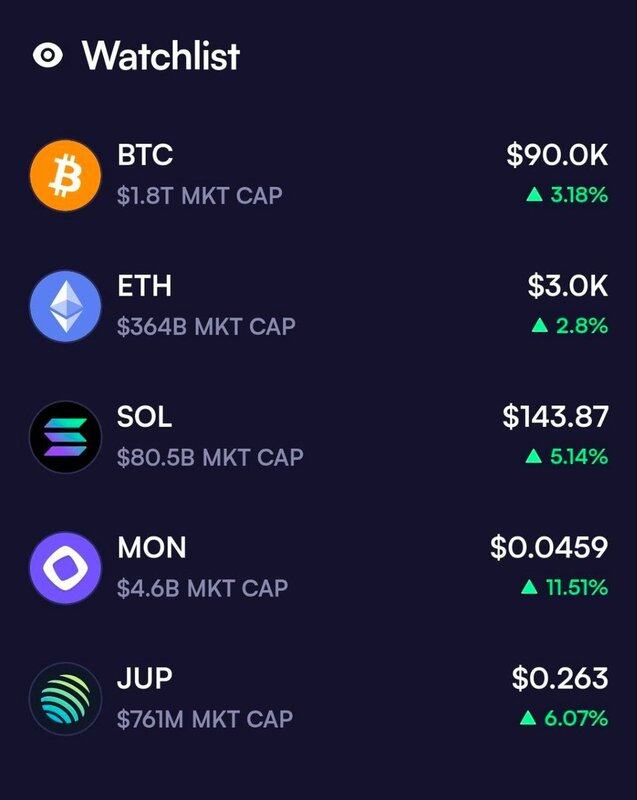637x800 pixels.
Task: Click the $90.0K Bitcoin price
Action: pyautogui.click(x=557, y=156)
